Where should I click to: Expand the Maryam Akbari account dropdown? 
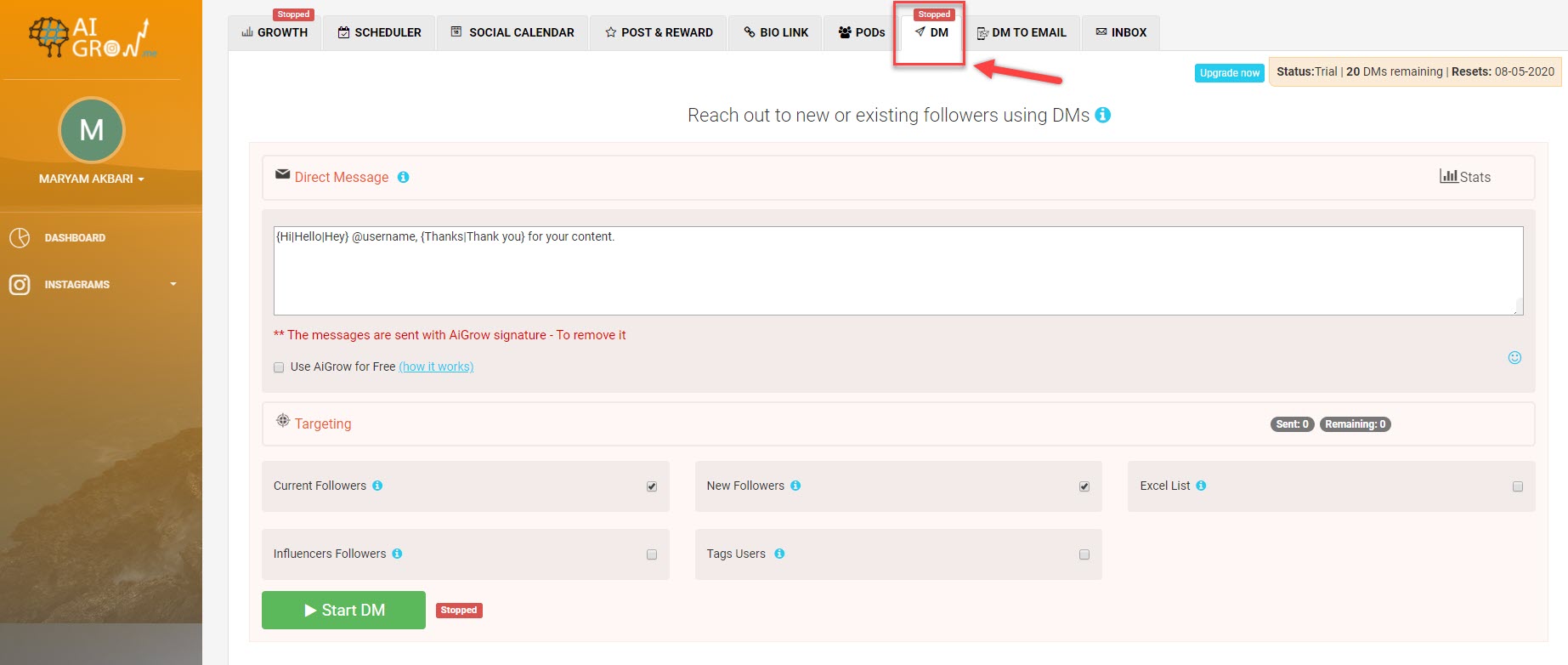point(91,179)
